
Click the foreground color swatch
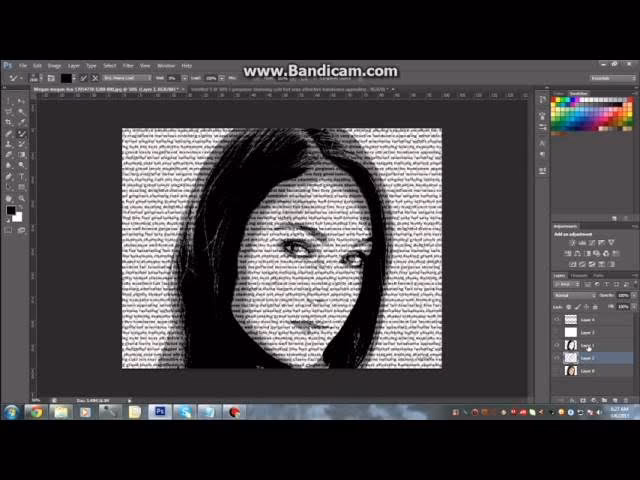coord(10,211)
